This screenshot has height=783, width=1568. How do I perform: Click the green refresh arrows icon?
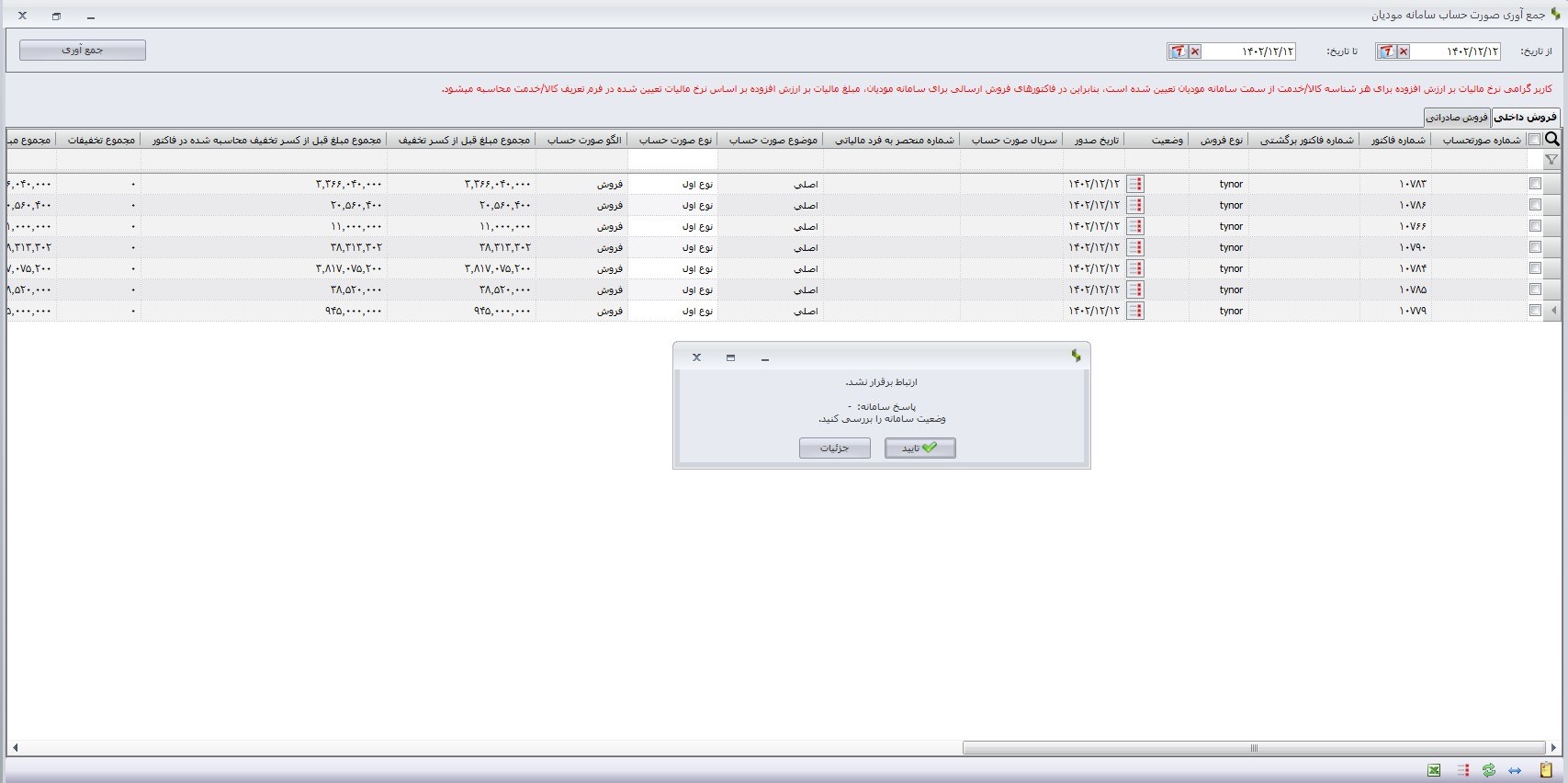coord(1489,770)
